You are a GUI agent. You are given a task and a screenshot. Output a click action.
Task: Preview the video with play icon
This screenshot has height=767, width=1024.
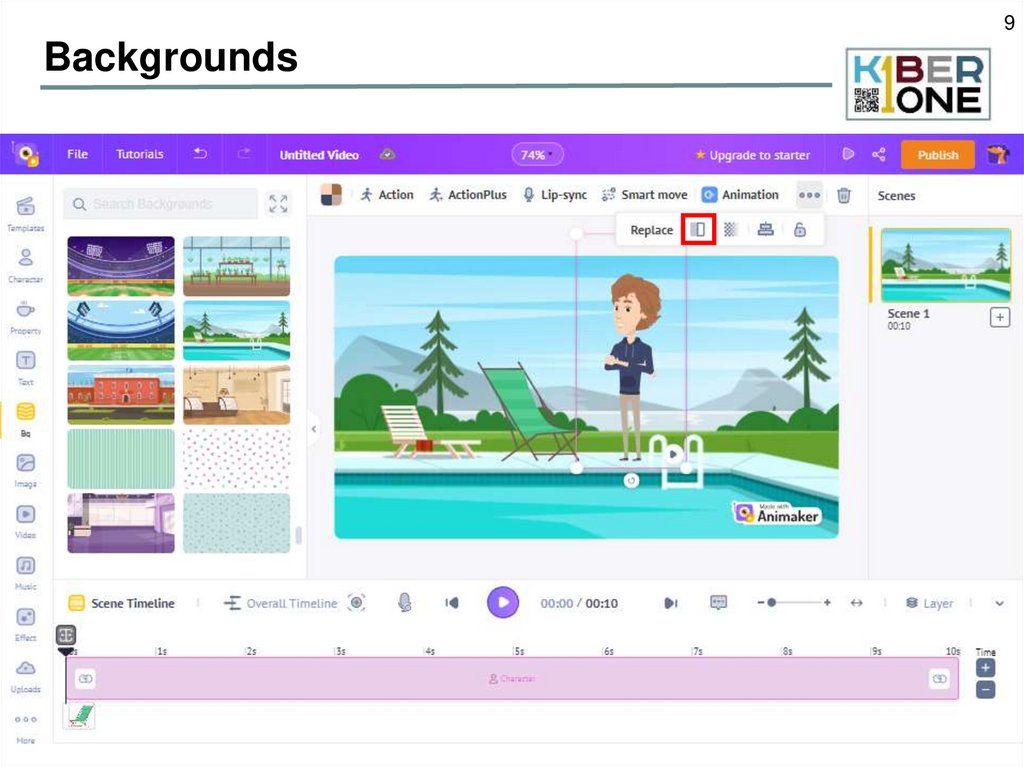[x=848, y=155]
